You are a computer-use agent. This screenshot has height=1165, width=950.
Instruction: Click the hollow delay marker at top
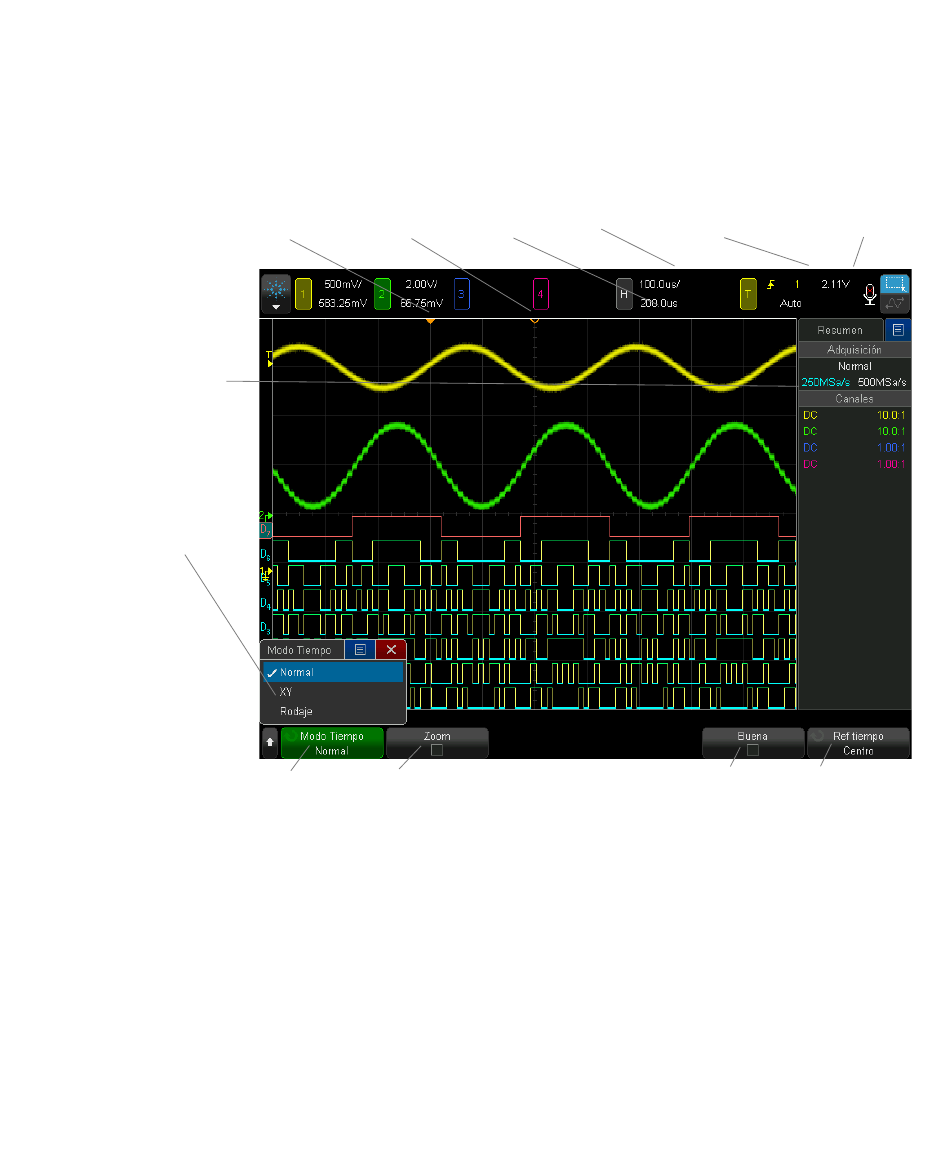[534, 320]
